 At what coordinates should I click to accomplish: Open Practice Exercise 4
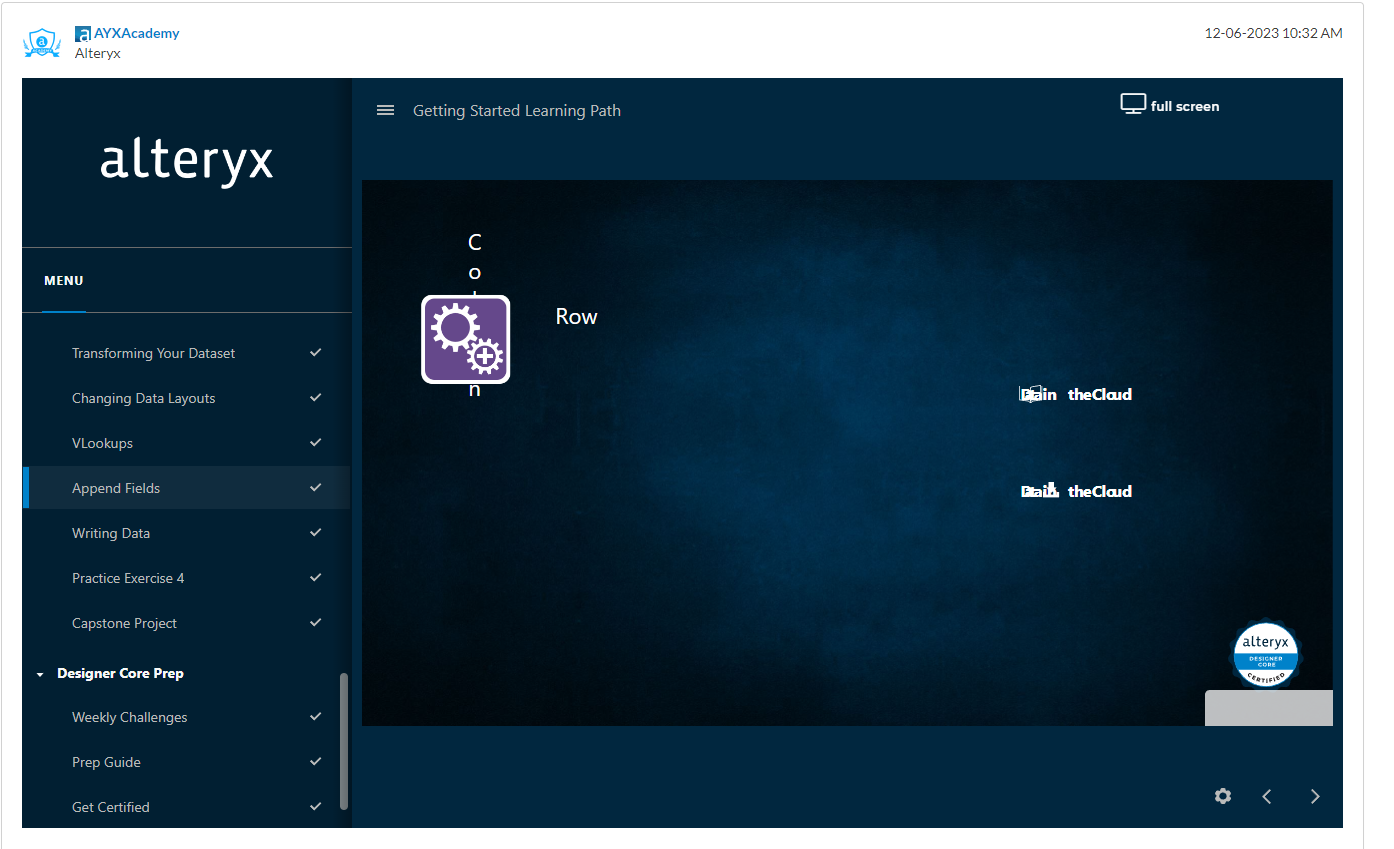(128, 578)
